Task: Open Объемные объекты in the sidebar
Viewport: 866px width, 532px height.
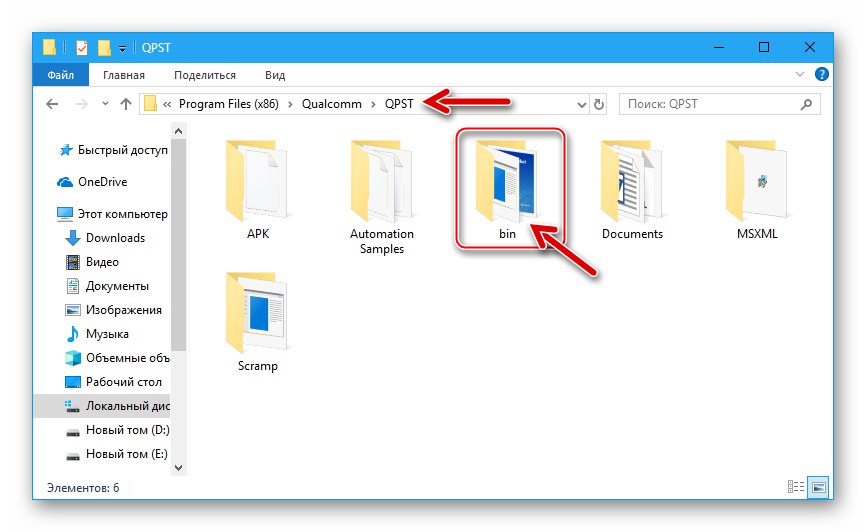Action: 117,358
